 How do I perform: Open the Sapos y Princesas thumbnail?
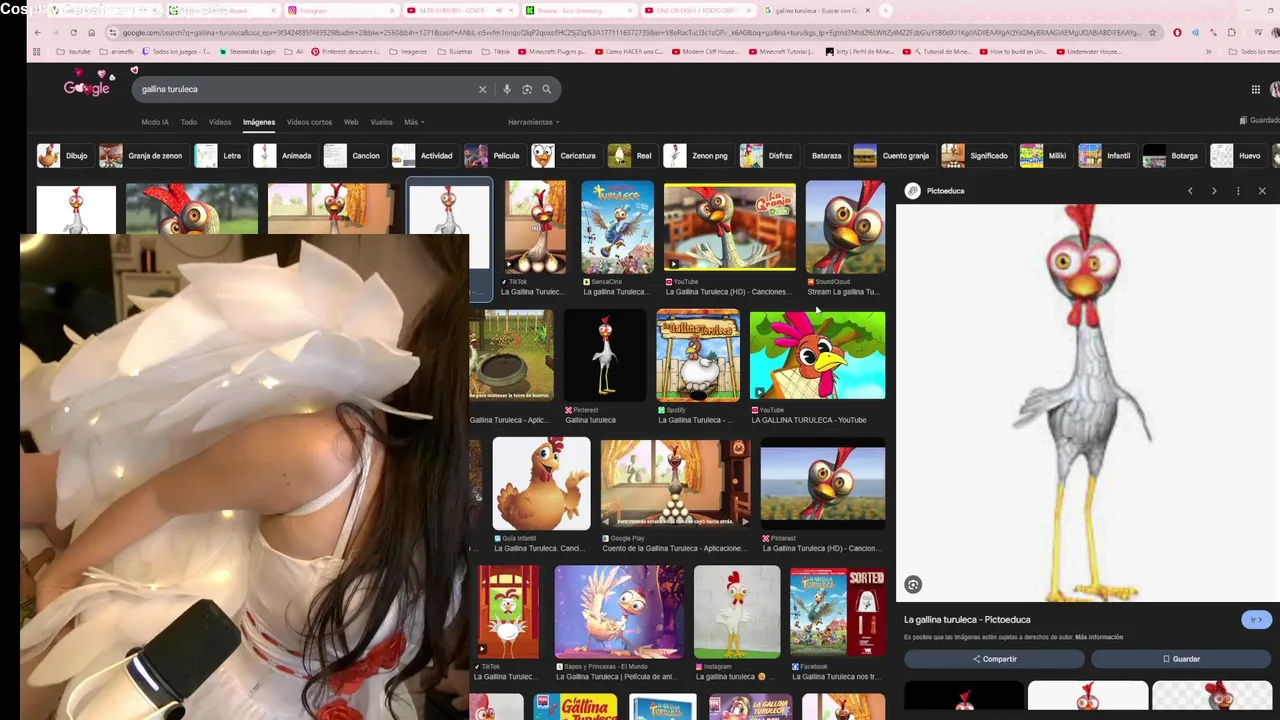coord(619,612)
